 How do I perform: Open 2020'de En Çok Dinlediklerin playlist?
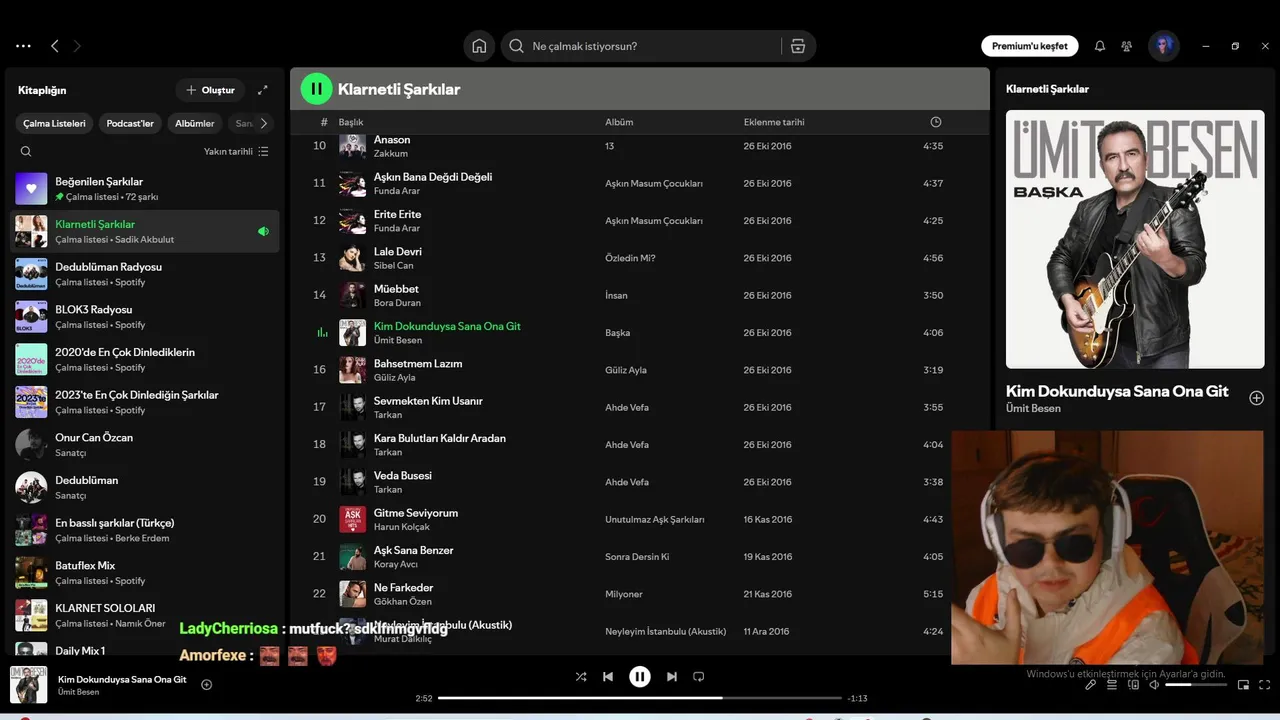click(x=145, y=359)
